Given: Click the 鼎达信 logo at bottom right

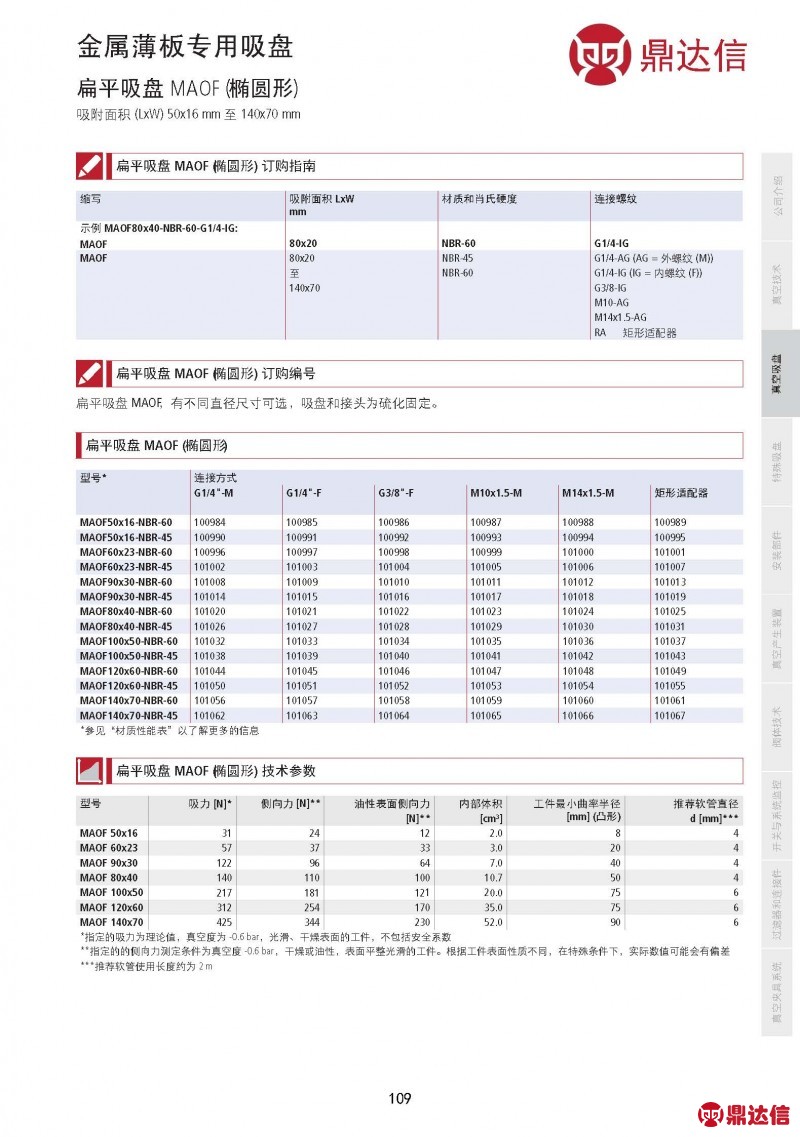Looking at the screenshot, I should (x=743, y=1115).
